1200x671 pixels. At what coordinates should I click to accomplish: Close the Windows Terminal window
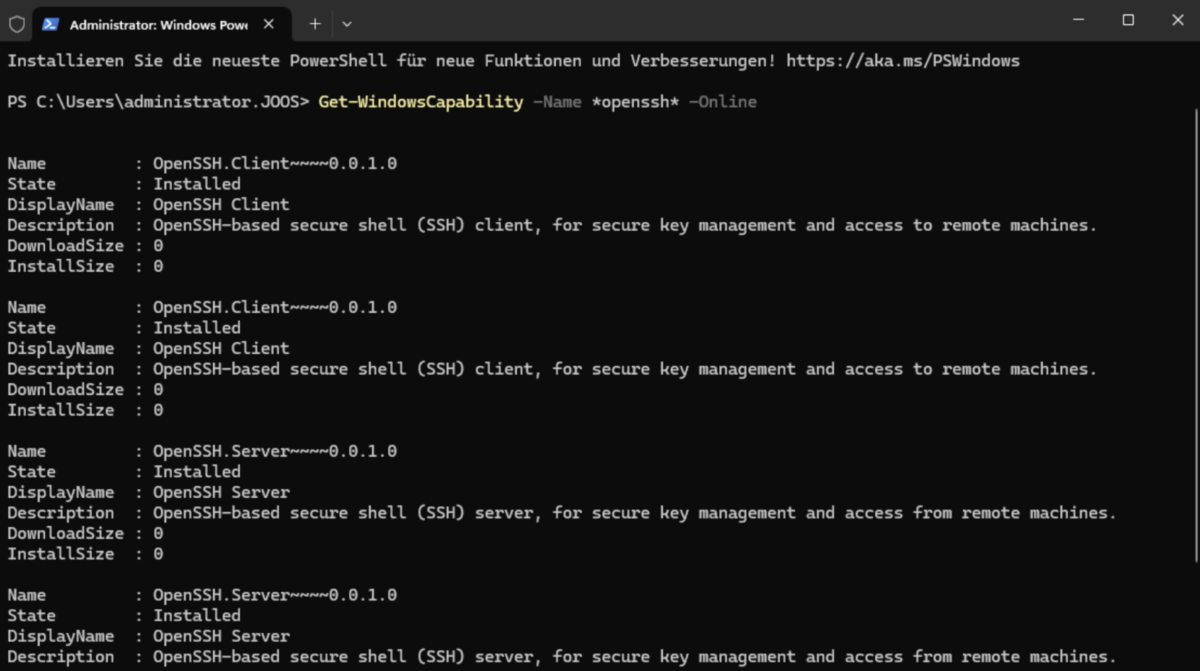pyautogui.click(x=1177, y=20)
